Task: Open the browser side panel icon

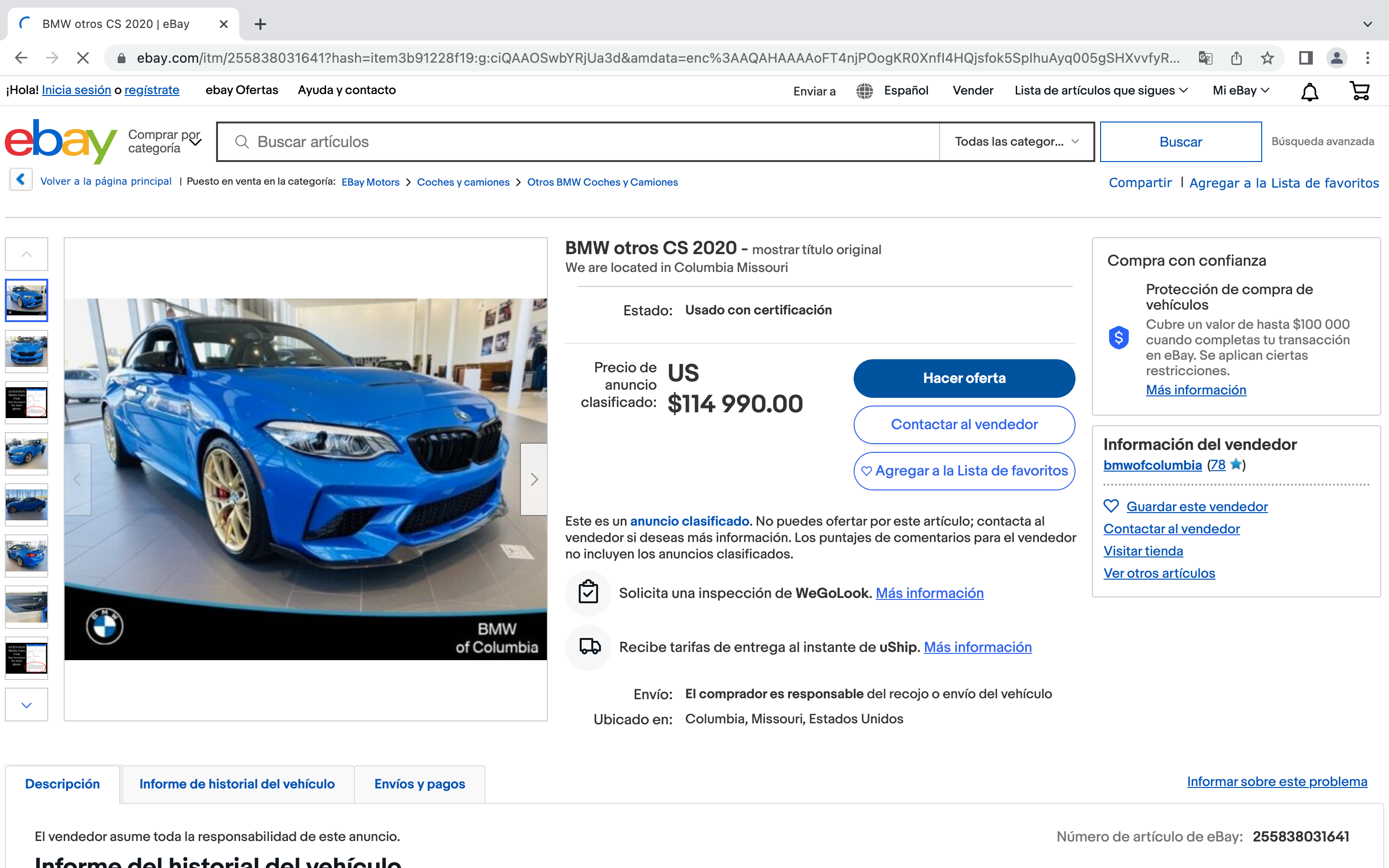Action: coord(1306,58)
